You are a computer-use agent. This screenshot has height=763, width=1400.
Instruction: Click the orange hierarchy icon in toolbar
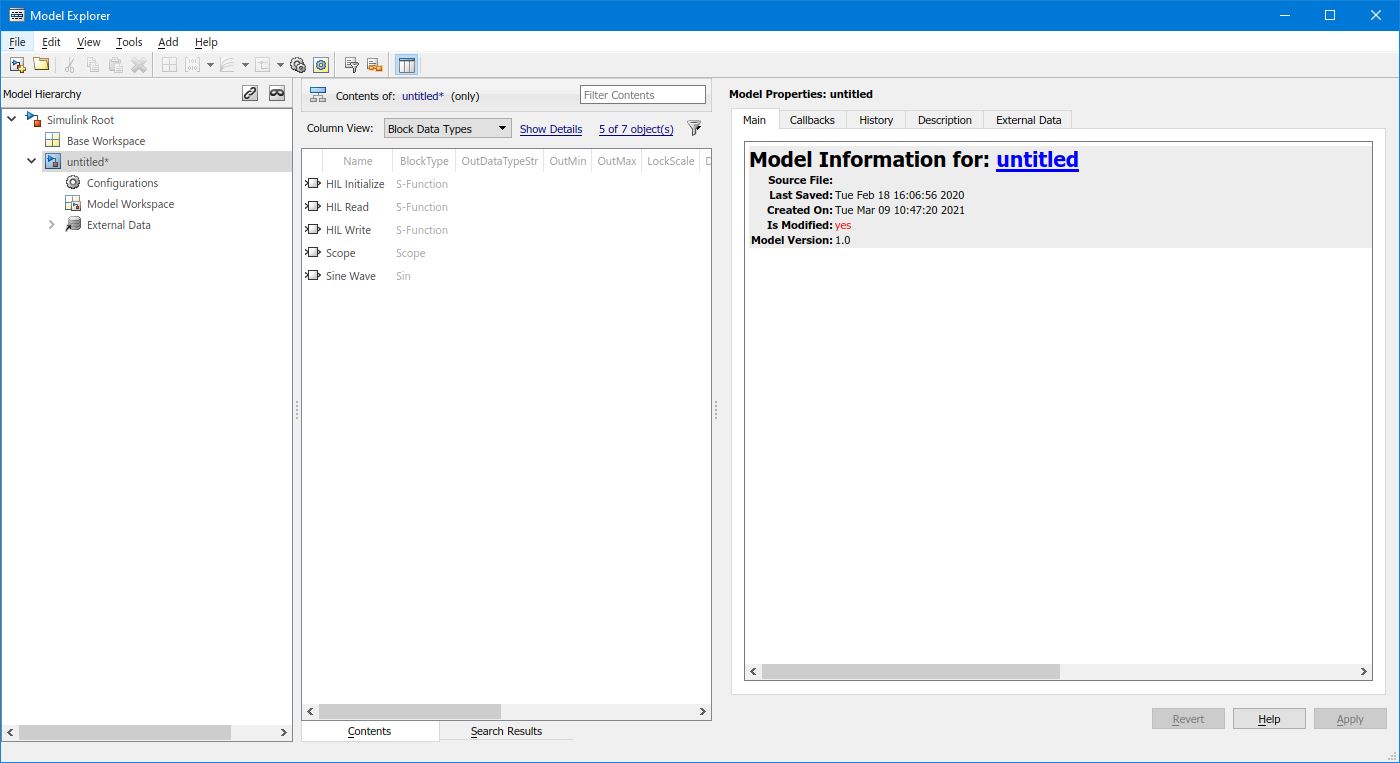click(x=375, y=65)
